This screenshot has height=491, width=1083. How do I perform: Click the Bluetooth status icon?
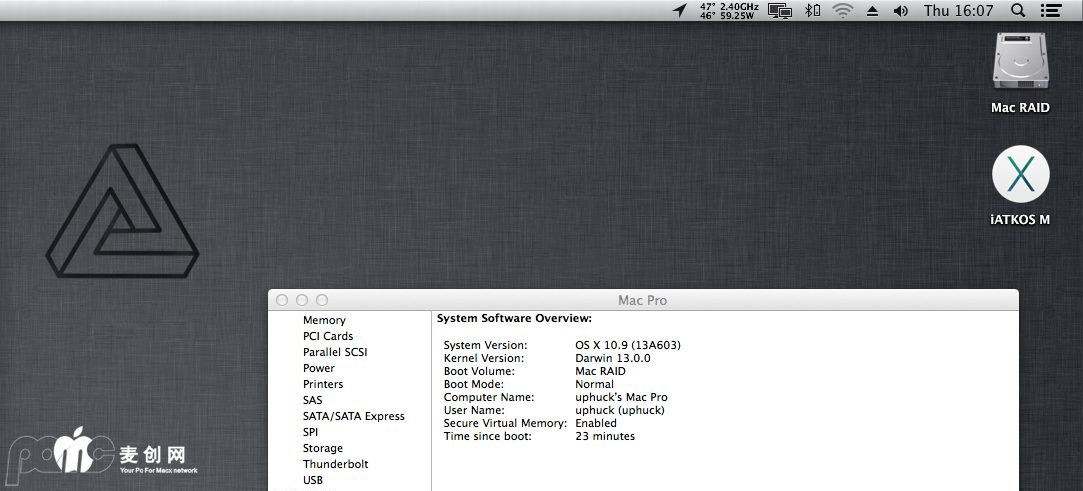813,11
